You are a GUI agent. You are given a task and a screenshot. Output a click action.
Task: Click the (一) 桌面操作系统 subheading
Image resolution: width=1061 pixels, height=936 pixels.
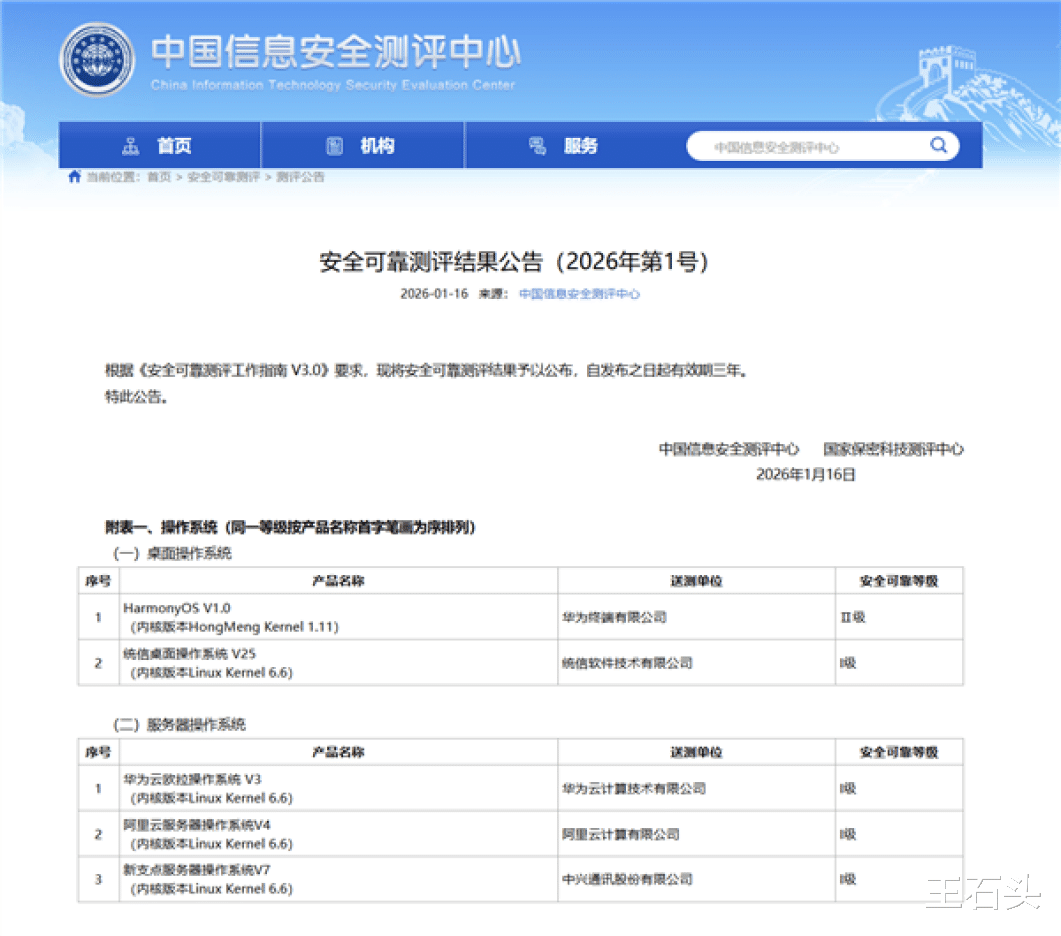tap(173, 553)
